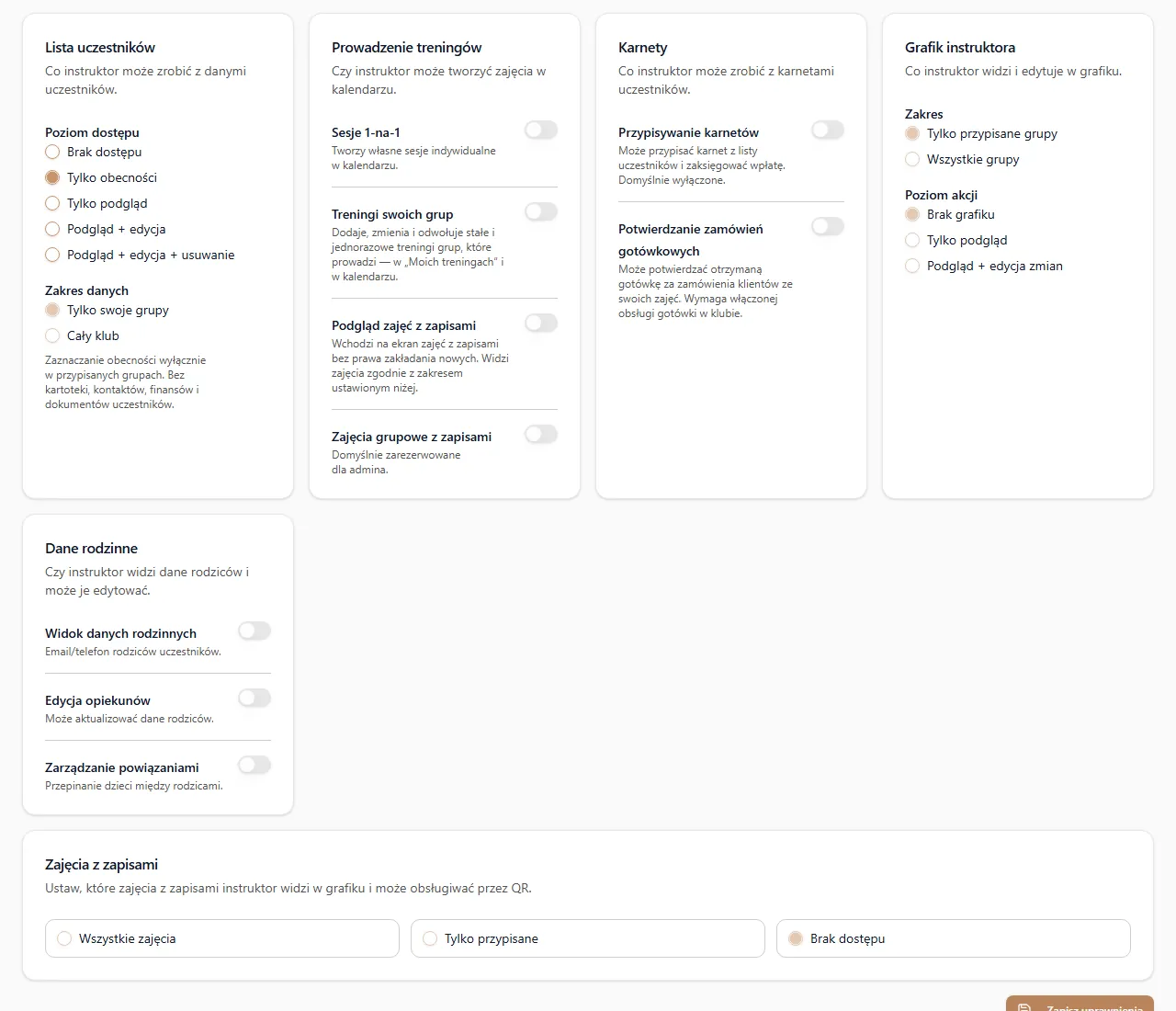Click the "Lista uczestników" card heading
1176x1011 pixels.
coord(100,48)
